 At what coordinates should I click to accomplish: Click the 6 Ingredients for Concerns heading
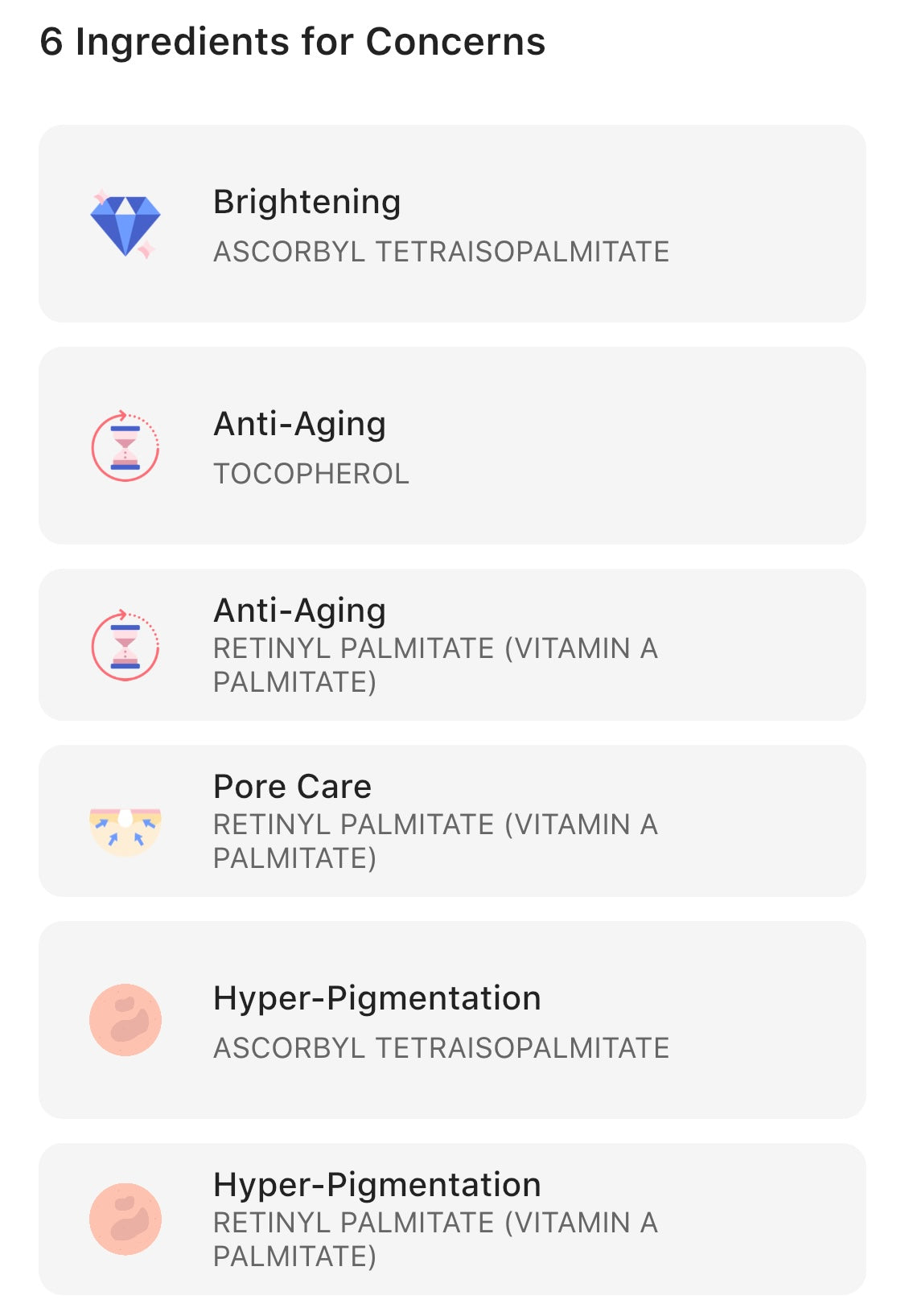pos(293,42)
